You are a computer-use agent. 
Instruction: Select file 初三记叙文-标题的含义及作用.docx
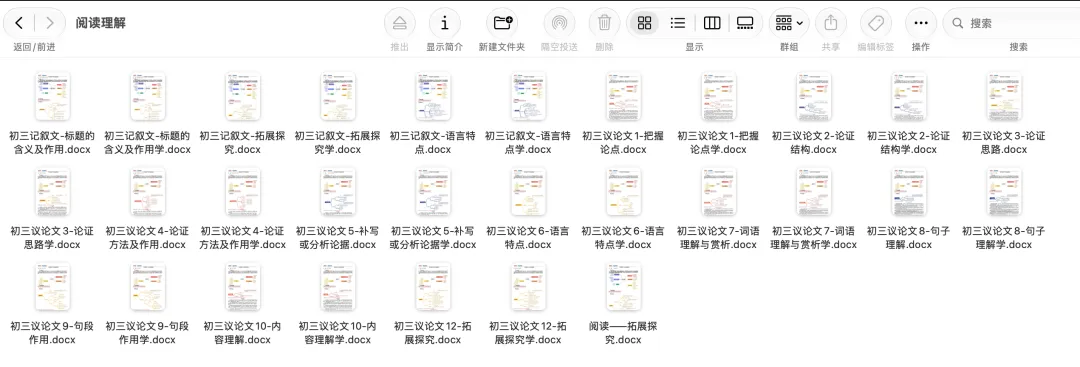pos(52,114)
